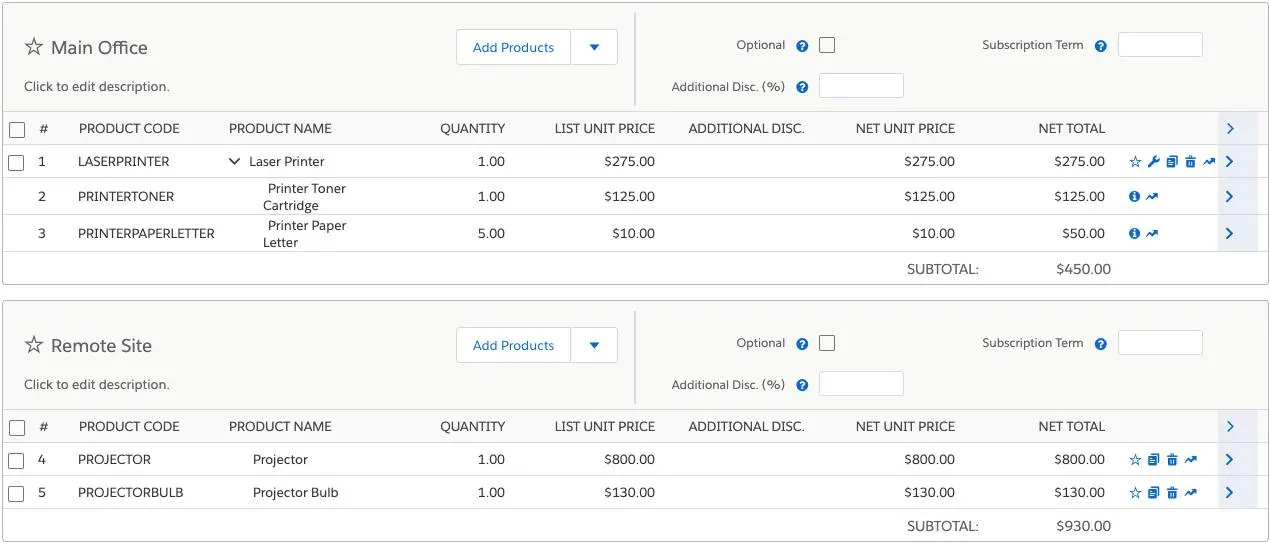This screenshot has height=544, width=1270.
Task: Click the Optional help icon in Remote Site
Action: pos(802,344)
